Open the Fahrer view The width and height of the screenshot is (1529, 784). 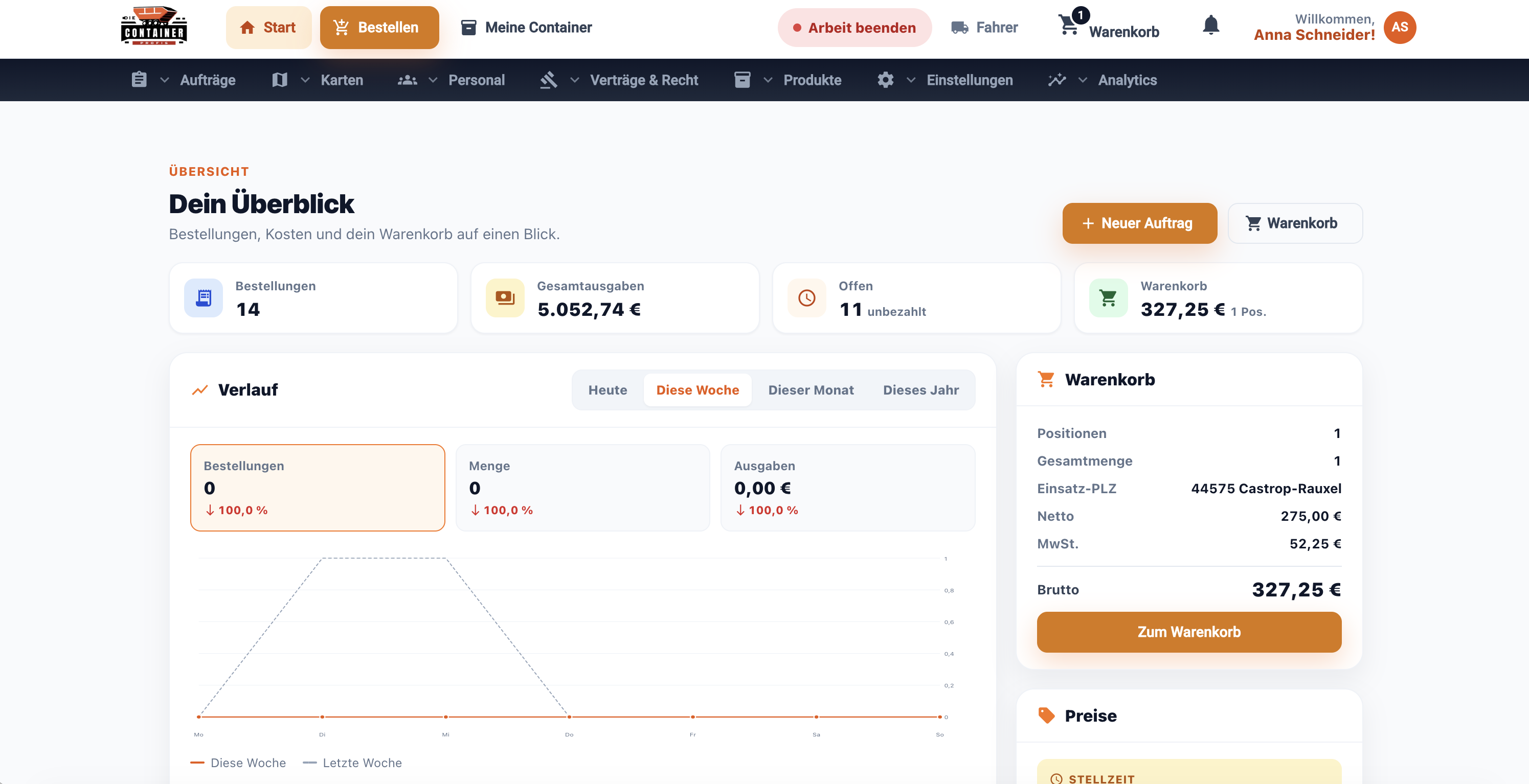coord(985,27)
